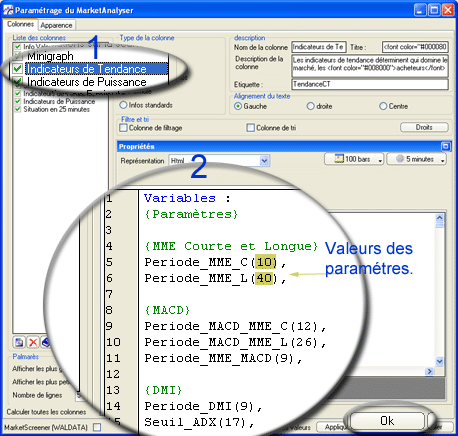Maximize the Propriétés panel with its corner icon

pos(446,146)
